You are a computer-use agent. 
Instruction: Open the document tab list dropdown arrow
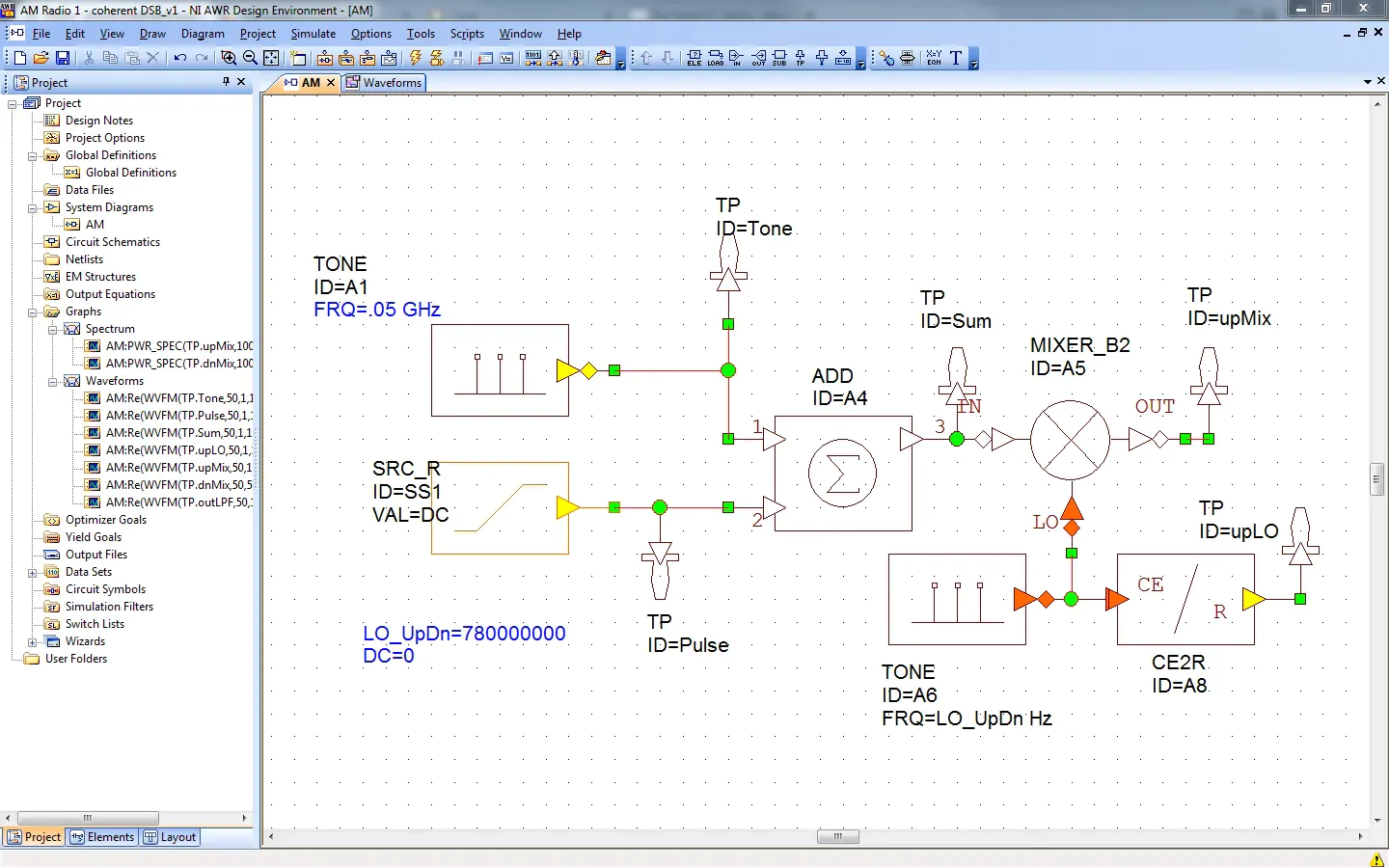(1367, 82)
